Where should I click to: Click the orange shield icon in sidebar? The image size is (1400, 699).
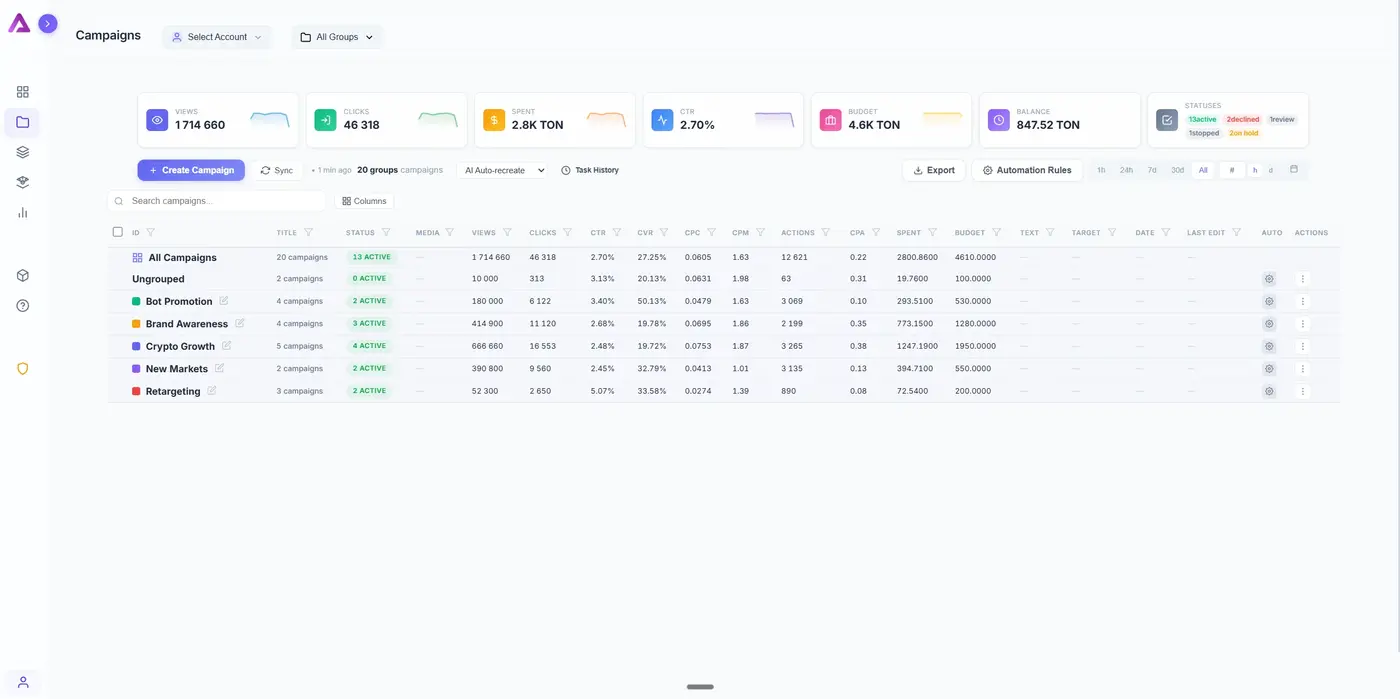pos(22,368)
